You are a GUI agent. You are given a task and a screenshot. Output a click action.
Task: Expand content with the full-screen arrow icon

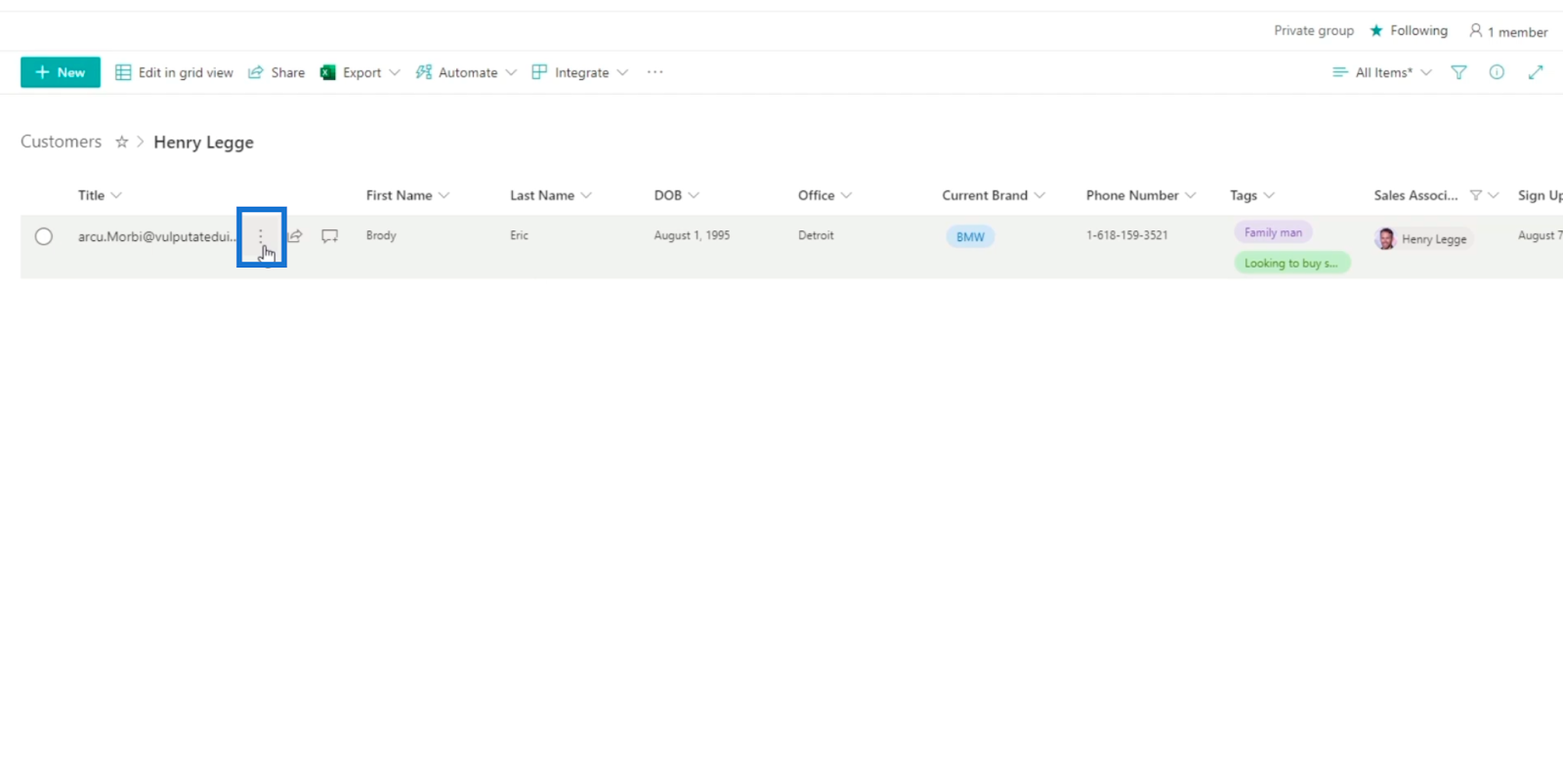(x=1536, y=72)
